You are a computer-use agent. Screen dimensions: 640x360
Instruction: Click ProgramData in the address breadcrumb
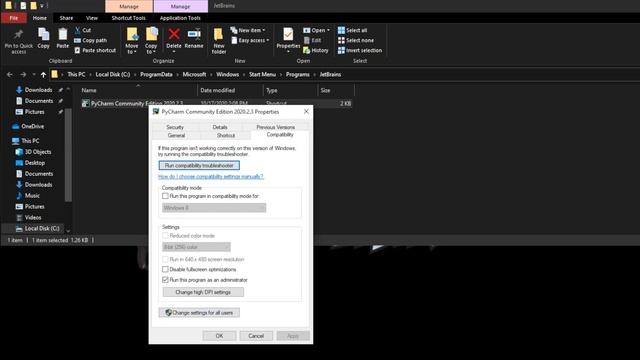(x=156, y=75)
